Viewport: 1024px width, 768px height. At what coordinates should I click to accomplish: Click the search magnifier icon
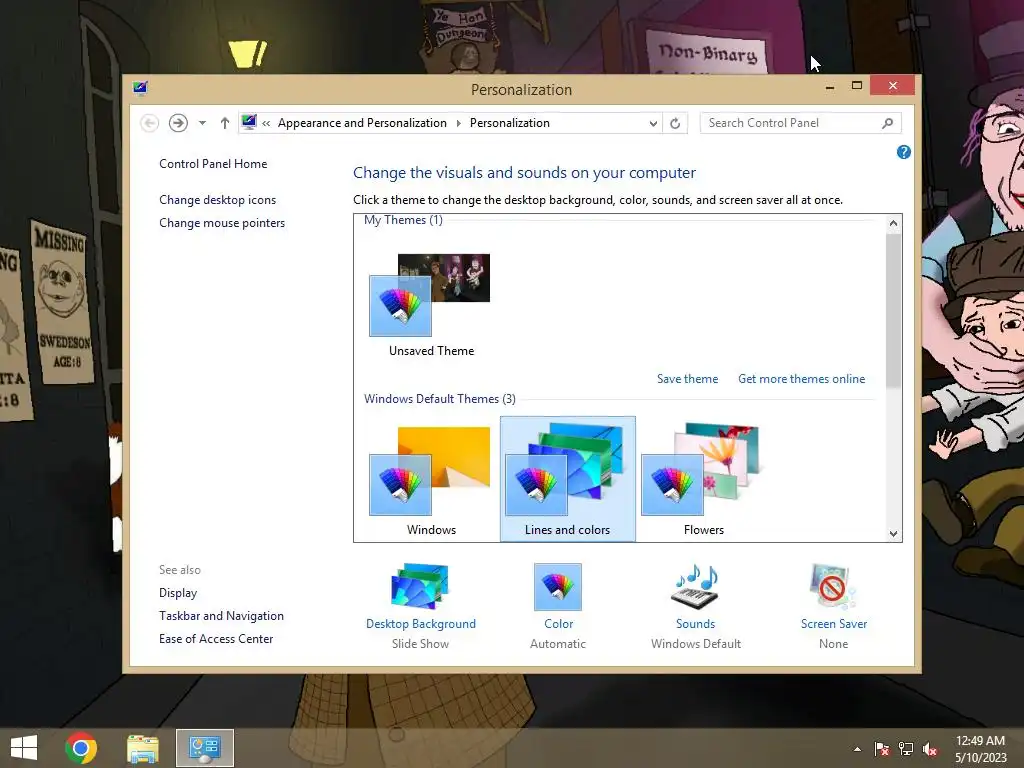888,123
